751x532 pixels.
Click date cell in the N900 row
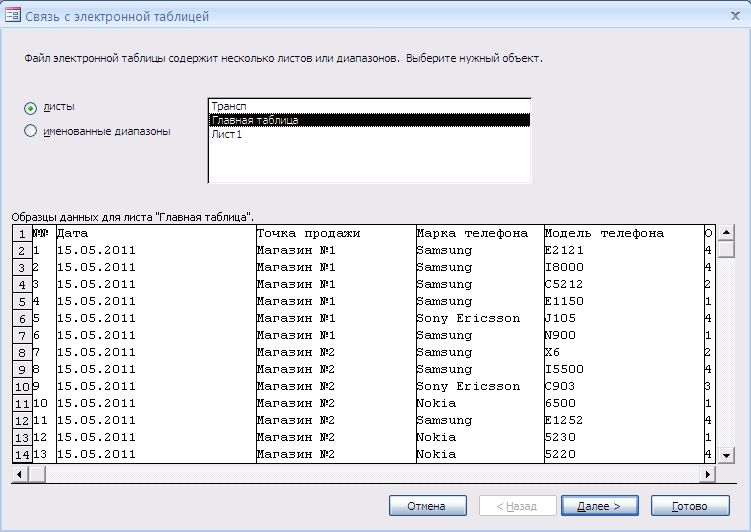[x=156, y=335]
